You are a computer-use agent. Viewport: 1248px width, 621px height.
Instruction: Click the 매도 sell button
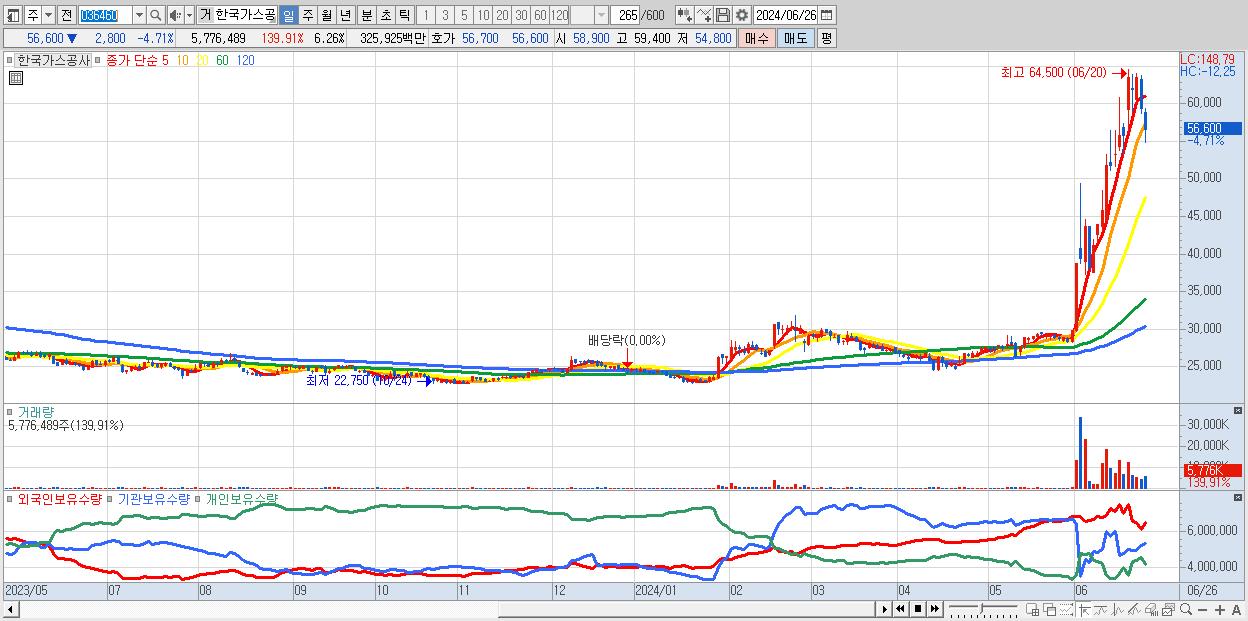click(x=795, y=38)
